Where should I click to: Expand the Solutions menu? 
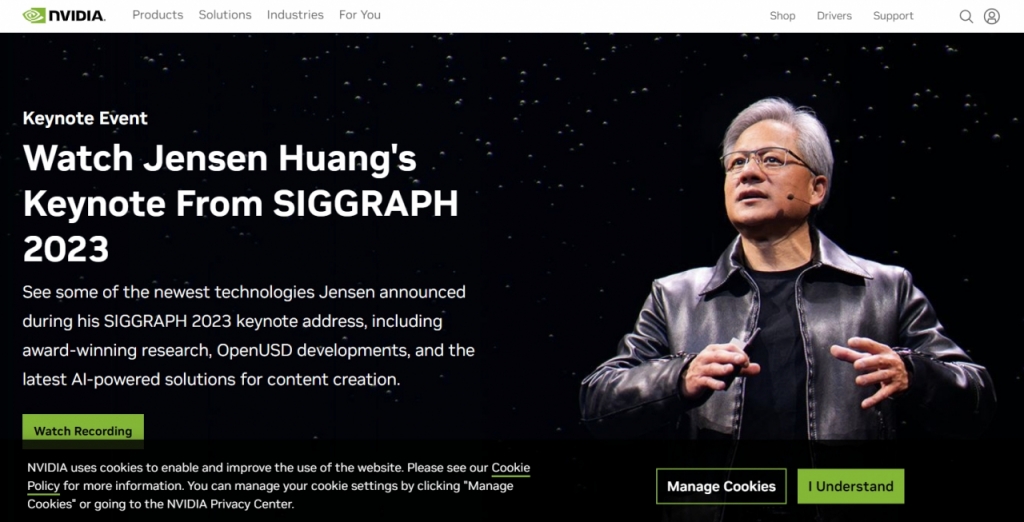(225, 15)
